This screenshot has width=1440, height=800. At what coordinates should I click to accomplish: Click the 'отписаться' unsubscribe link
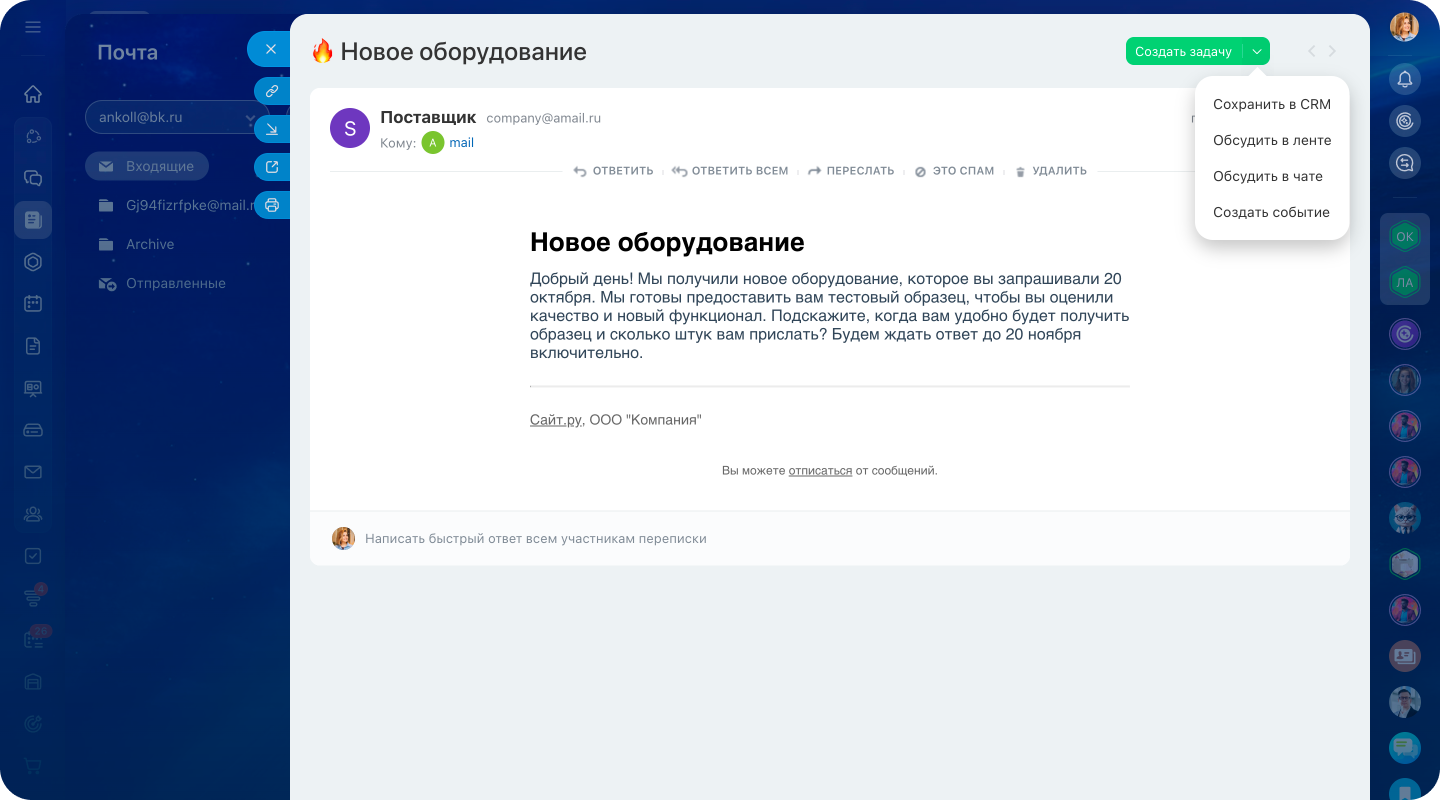820,470
